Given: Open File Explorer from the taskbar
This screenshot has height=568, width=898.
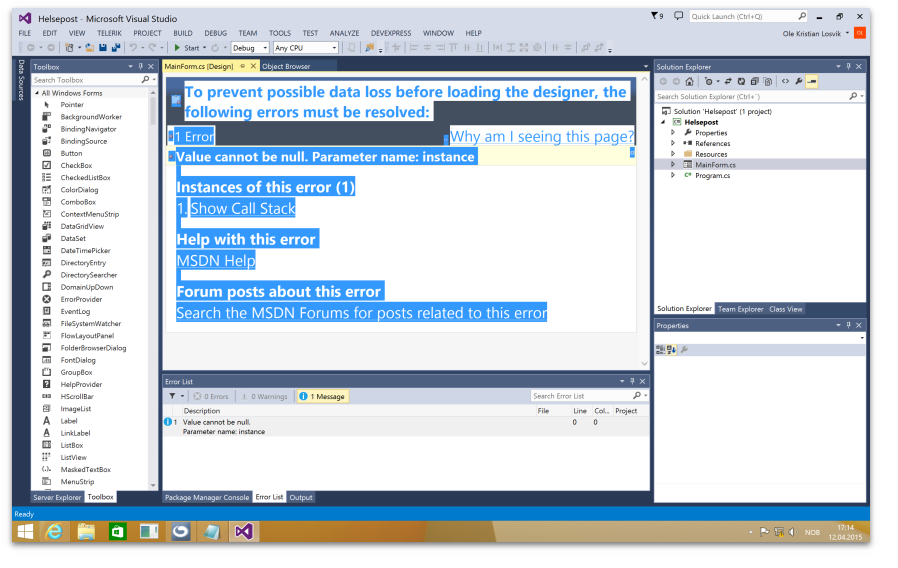Looking at the screenshot, I should point(86,532).
